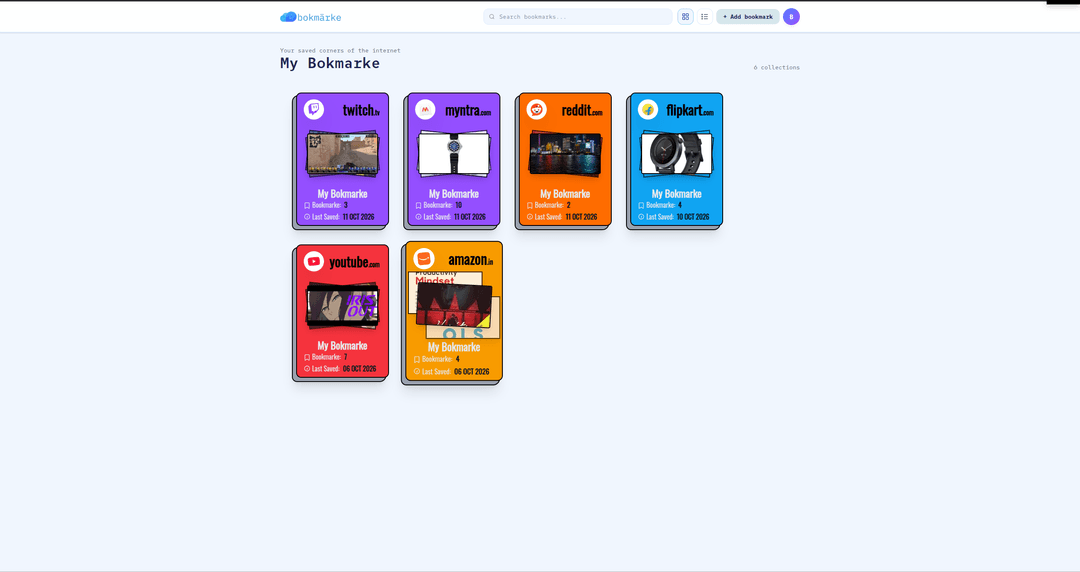Open the amazon.in card title
Viewport: 1080px width, 572px height.
470,260
